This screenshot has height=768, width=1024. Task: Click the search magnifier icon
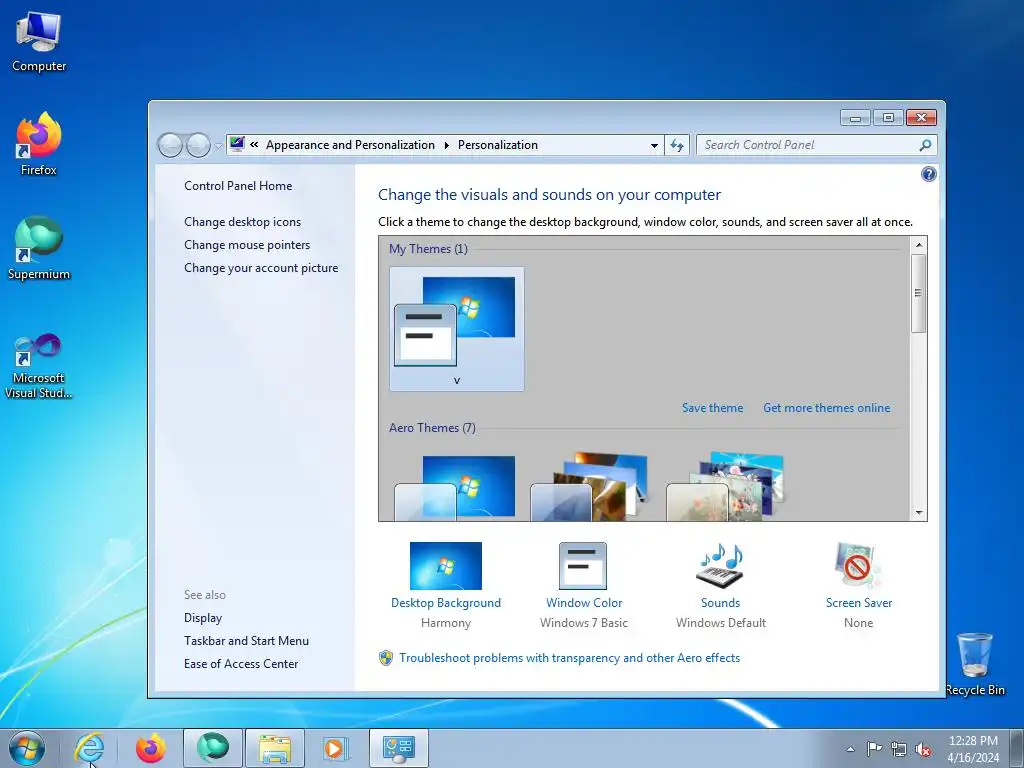coord(925,145)
